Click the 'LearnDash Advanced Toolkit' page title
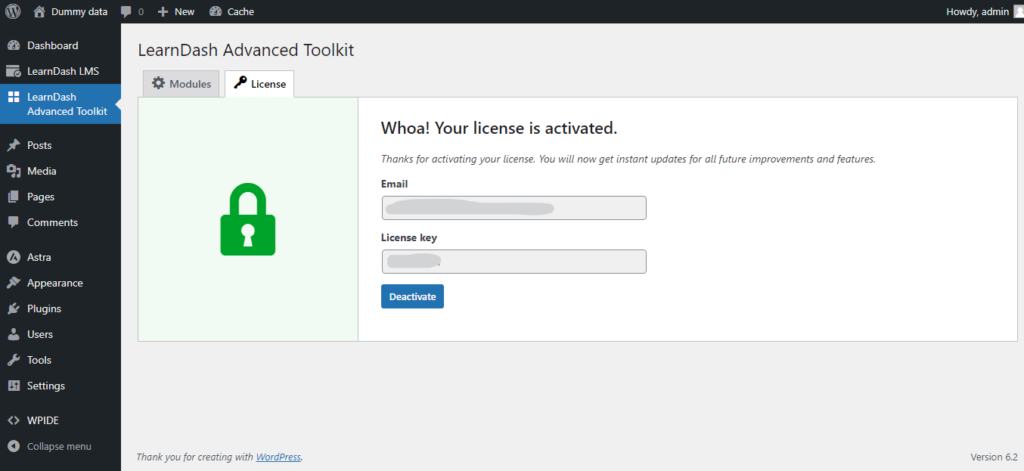The height and width of the screenshot is (471, 1024). click(x=246, y=50)
